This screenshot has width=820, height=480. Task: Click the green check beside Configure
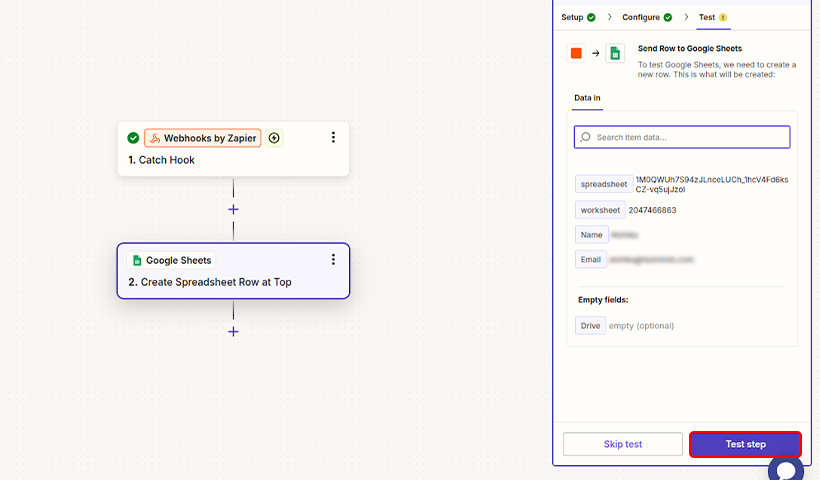tap(668, 17)
